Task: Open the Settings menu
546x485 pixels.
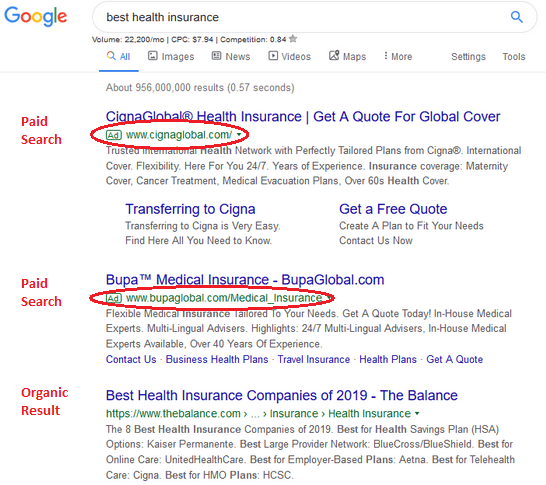Action: [468, 56]
